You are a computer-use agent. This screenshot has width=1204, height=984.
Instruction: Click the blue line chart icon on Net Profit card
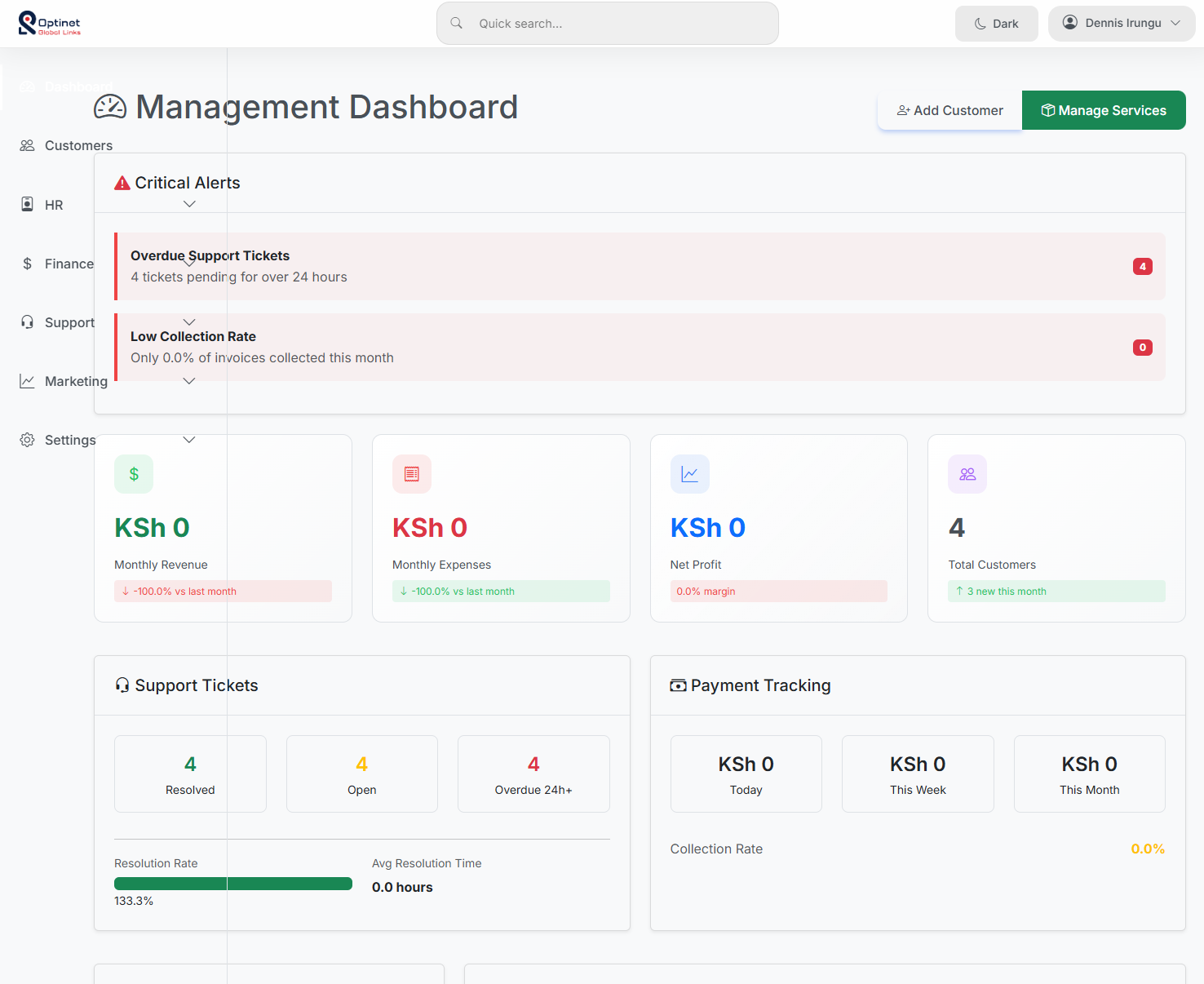(690, 474)
